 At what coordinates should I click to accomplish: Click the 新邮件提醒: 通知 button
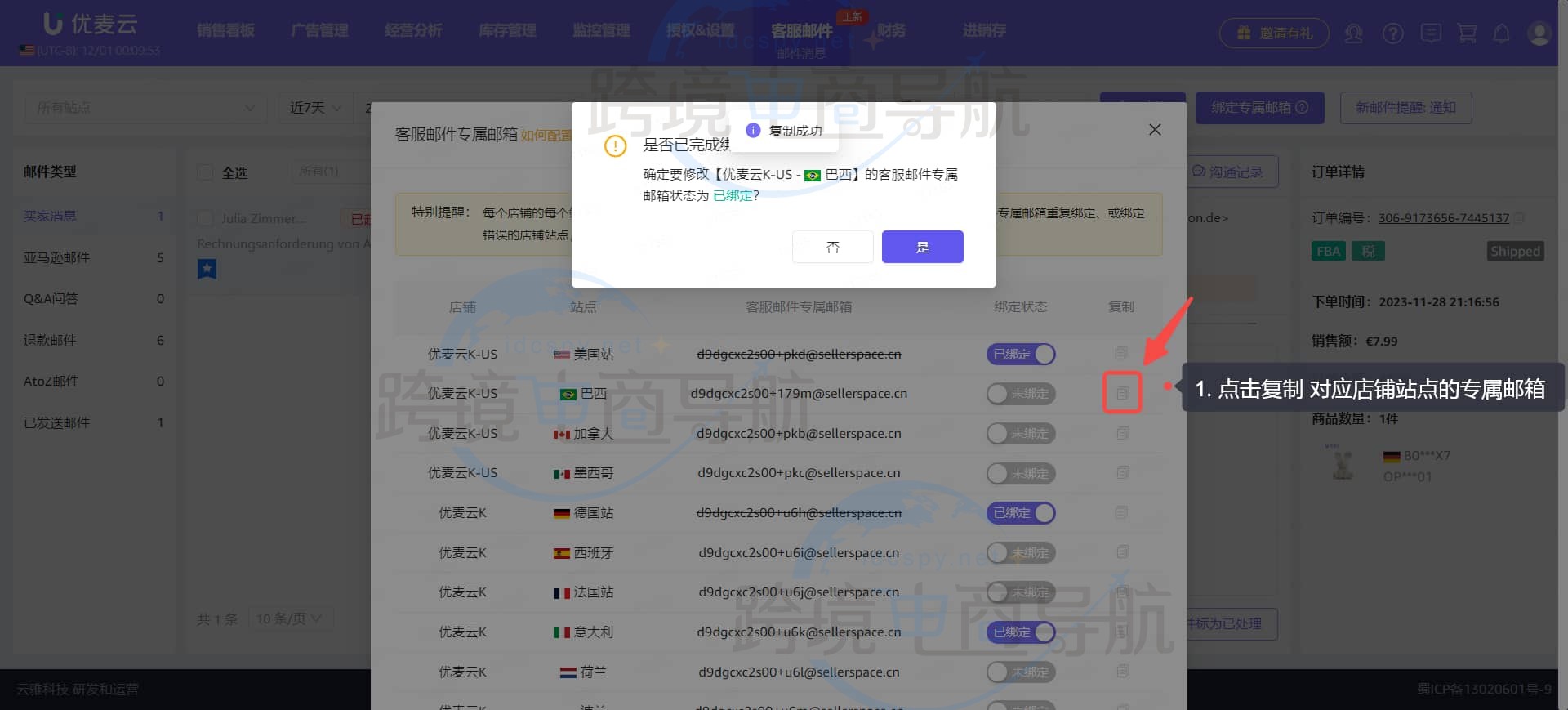(1405, 108)
